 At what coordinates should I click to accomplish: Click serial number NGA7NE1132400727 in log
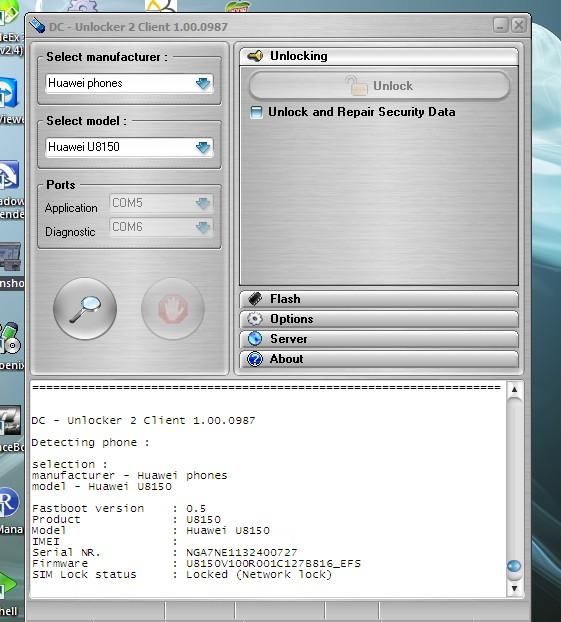tap(241, 553)
